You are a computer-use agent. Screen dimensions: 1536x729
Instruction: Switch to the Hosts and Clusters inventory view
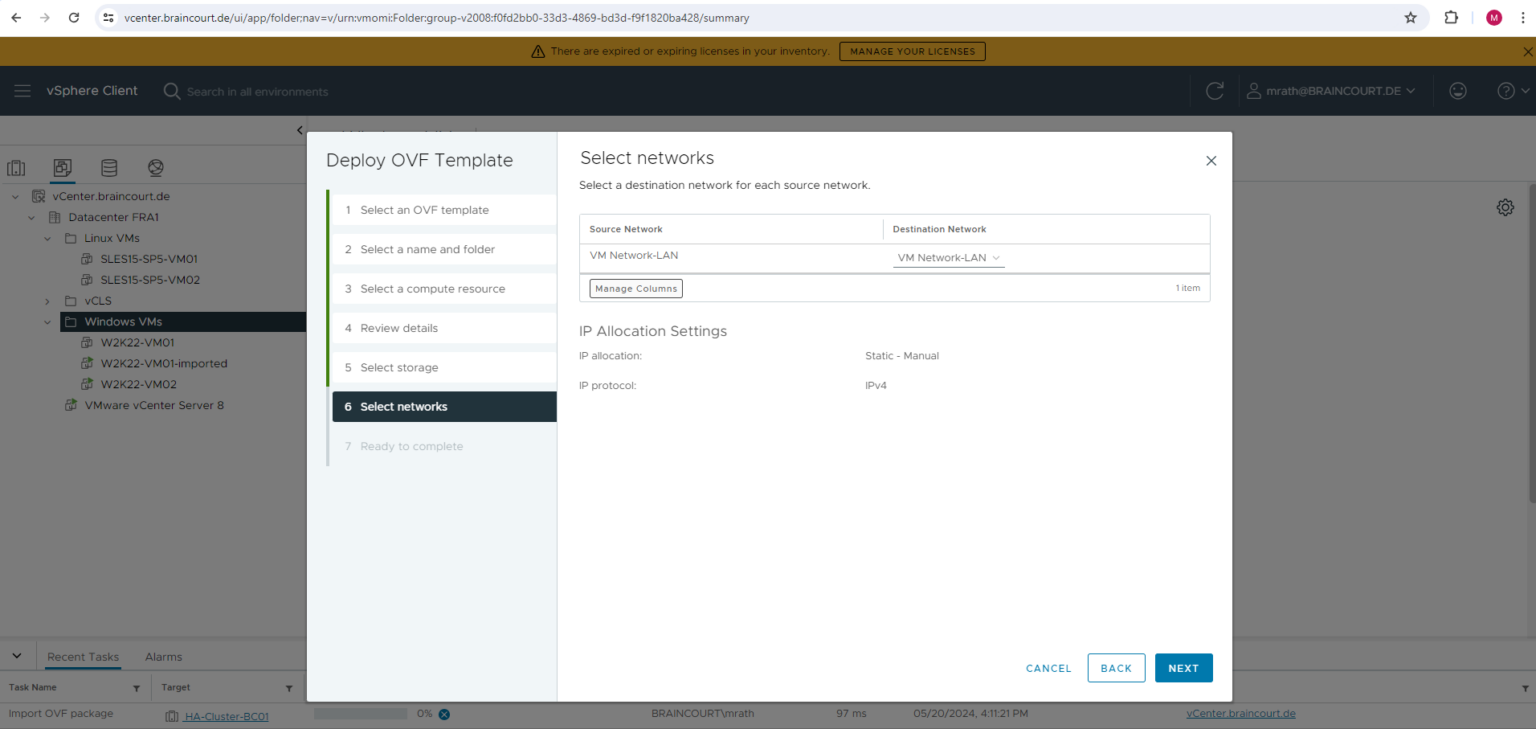16,168
